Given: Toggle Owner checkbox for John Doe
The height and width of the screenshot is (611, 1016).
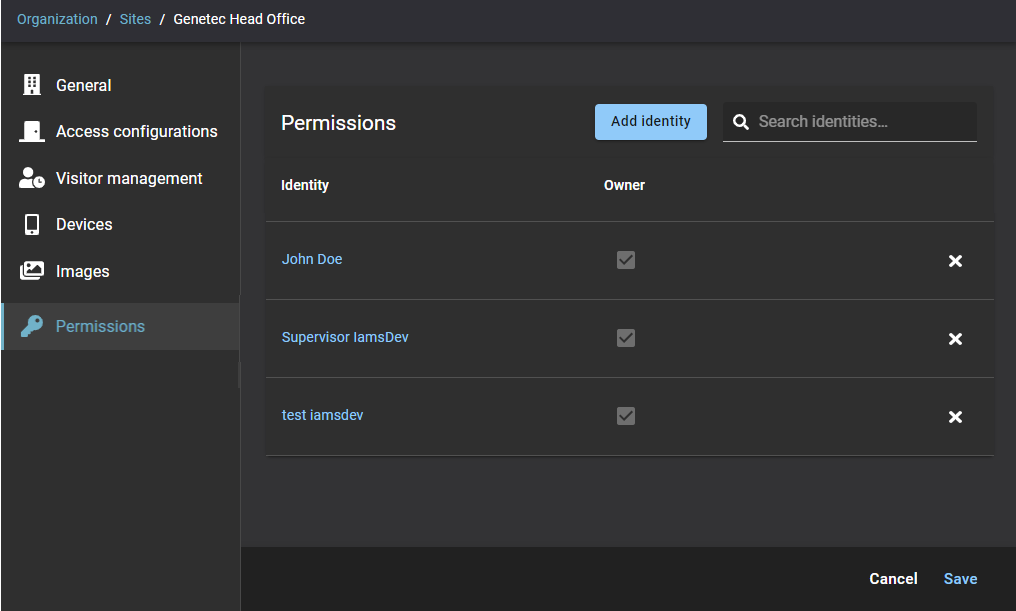Looking at the screenshot, I should (626, 260).
